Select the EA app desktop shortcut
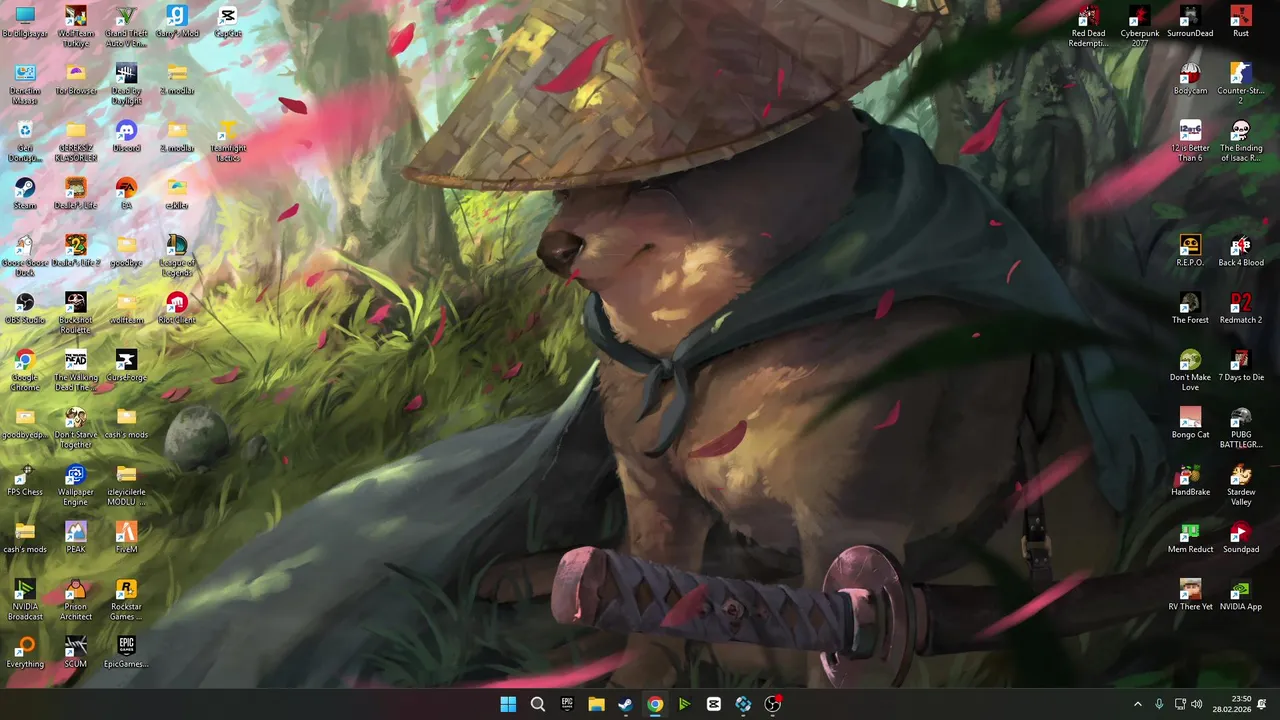This screenshot has width=1280, height=720. pyautogui.click(x=126, y=194)
